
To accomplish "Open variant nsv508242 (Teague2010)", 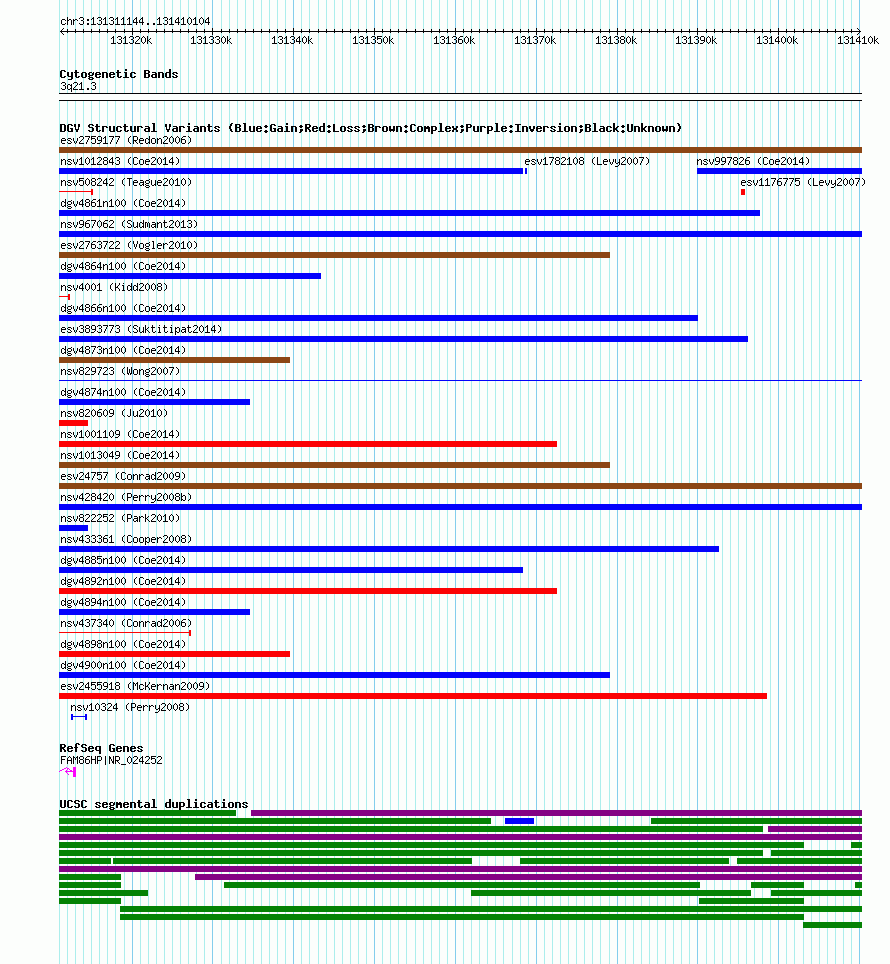I will [126, 182].
